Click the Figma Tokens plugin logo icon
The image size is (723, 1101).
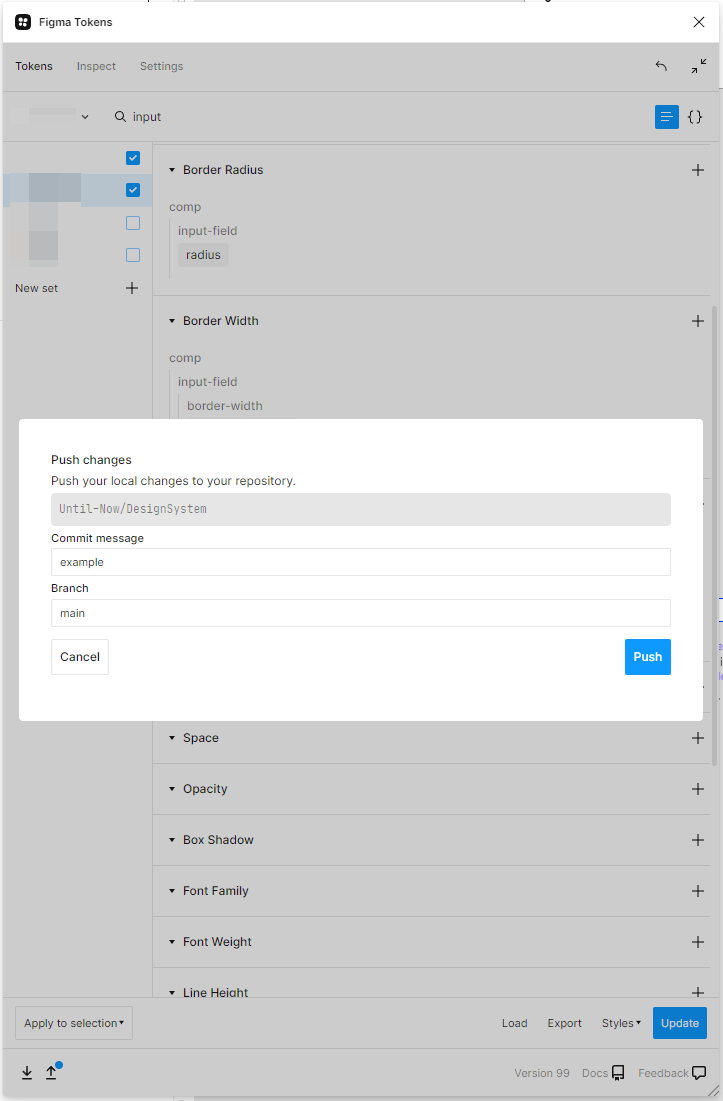point(23,21)
